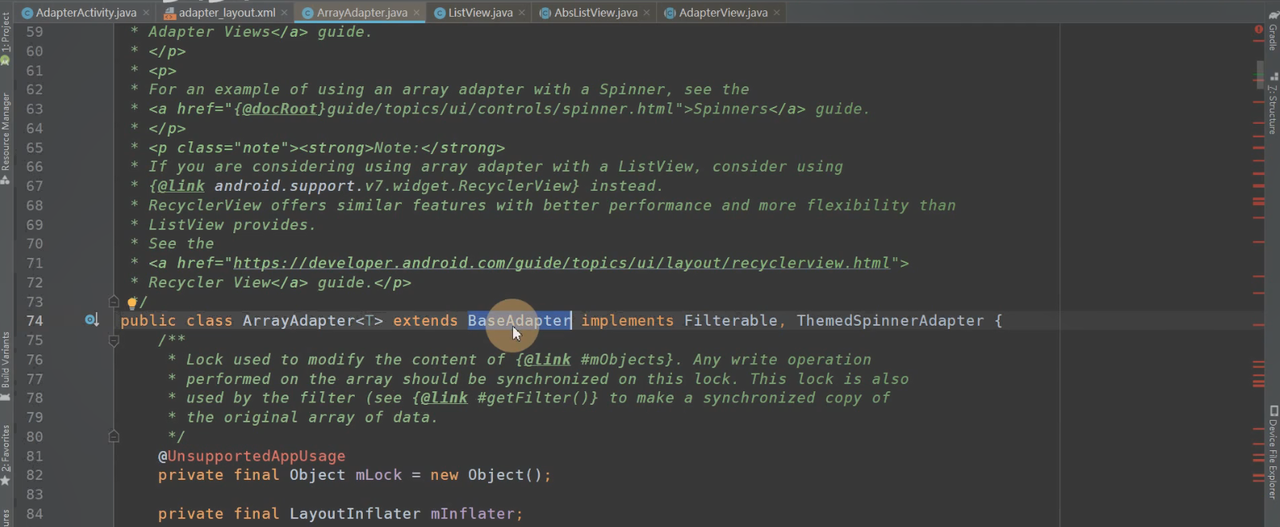Close the ArrayAdapter.java tab
1280x527 pixels.
415,13
